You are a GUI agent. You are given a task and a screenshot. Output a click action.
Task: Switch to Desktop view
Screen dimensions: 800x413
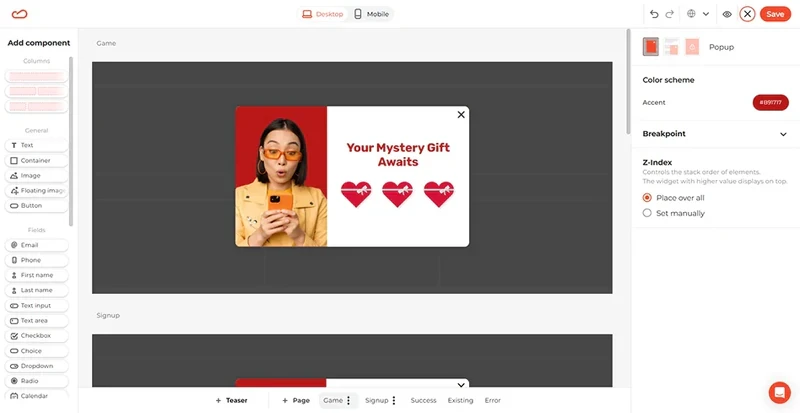(x=322, y=14)
